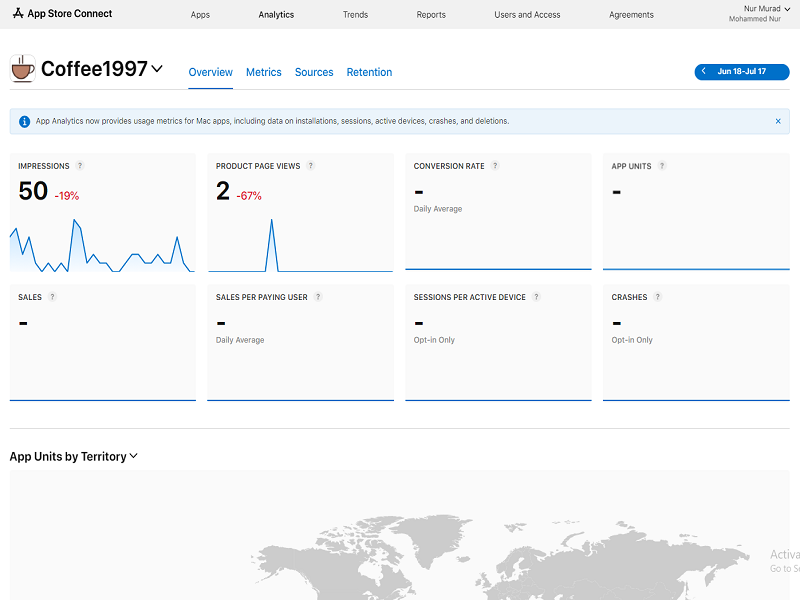This screenshot has width=800, height=600.
Task: Dismiss the App Analytics info banner
Action: pos(778,121)
